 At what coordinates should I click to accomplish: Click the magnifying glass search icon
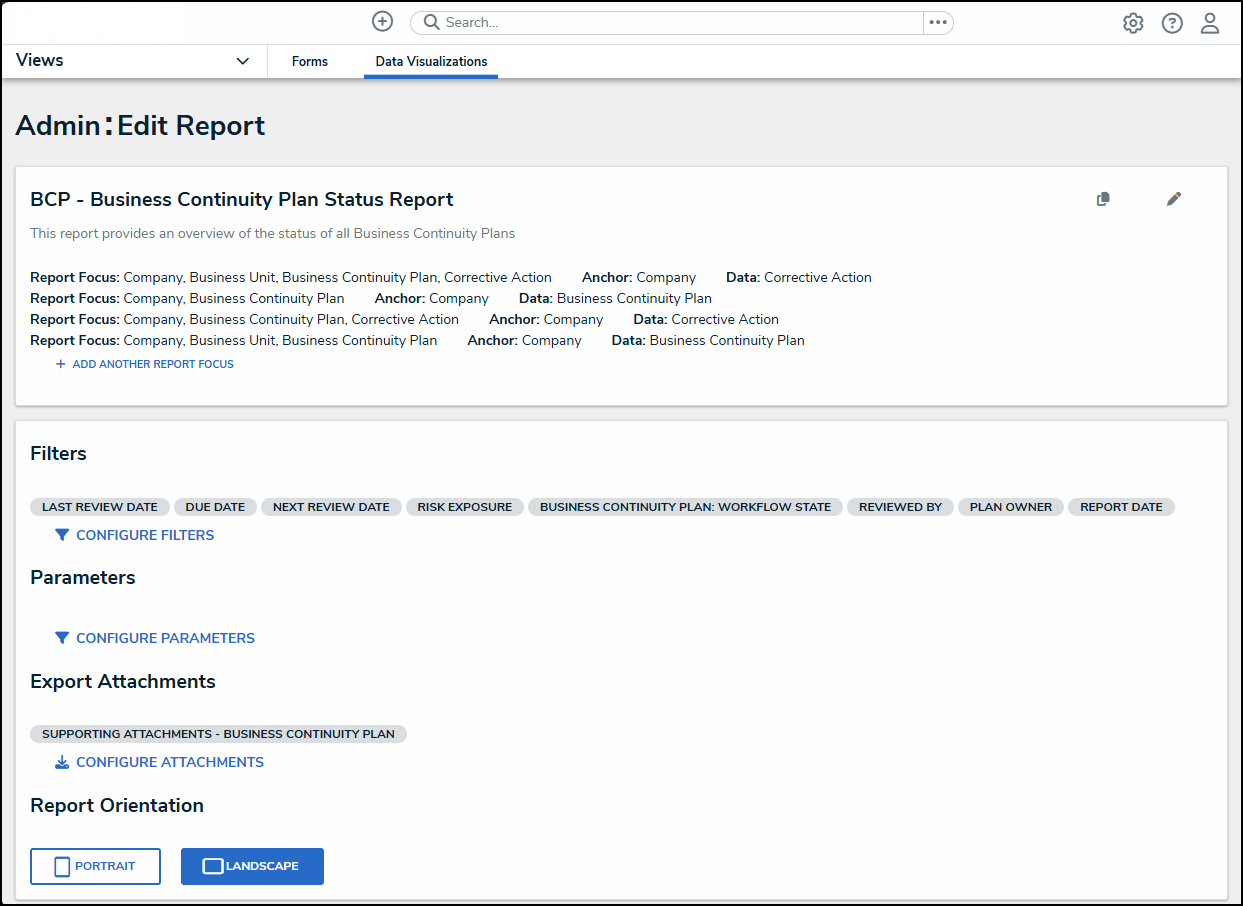432,23
